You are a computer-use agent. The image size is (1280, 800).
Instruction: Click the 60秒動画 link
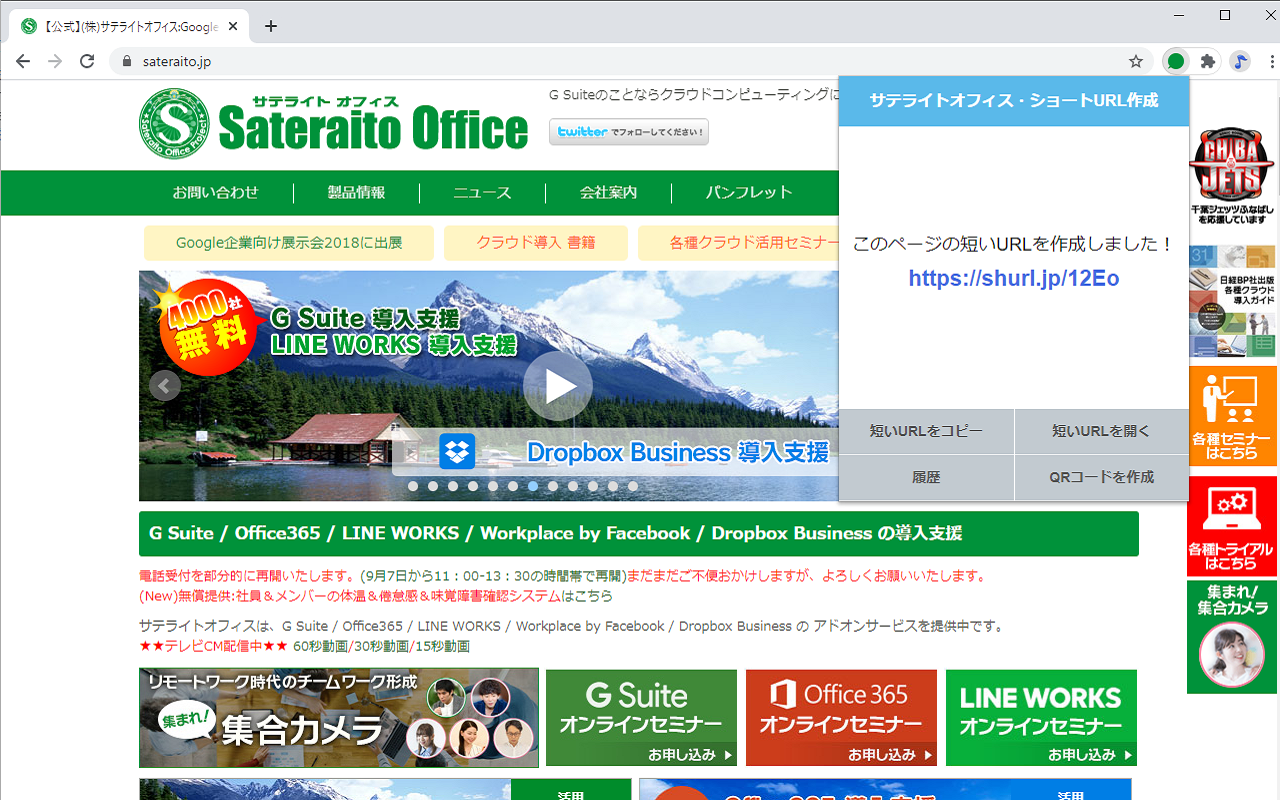(x=318, y=646)
